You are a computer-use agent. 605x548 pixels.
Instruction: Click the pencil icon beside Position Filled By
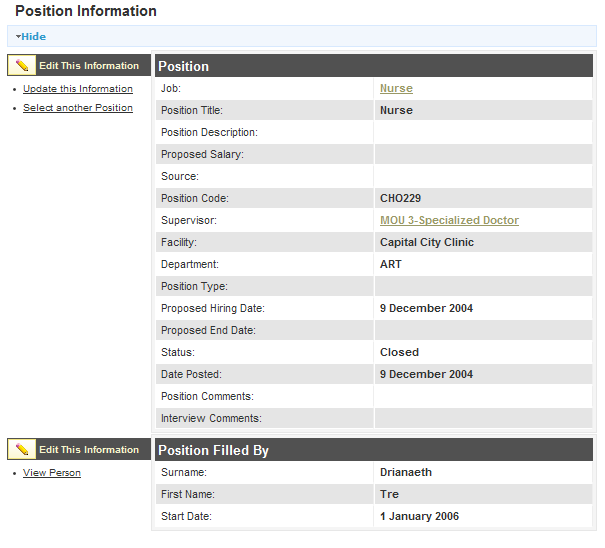[23, 450]
